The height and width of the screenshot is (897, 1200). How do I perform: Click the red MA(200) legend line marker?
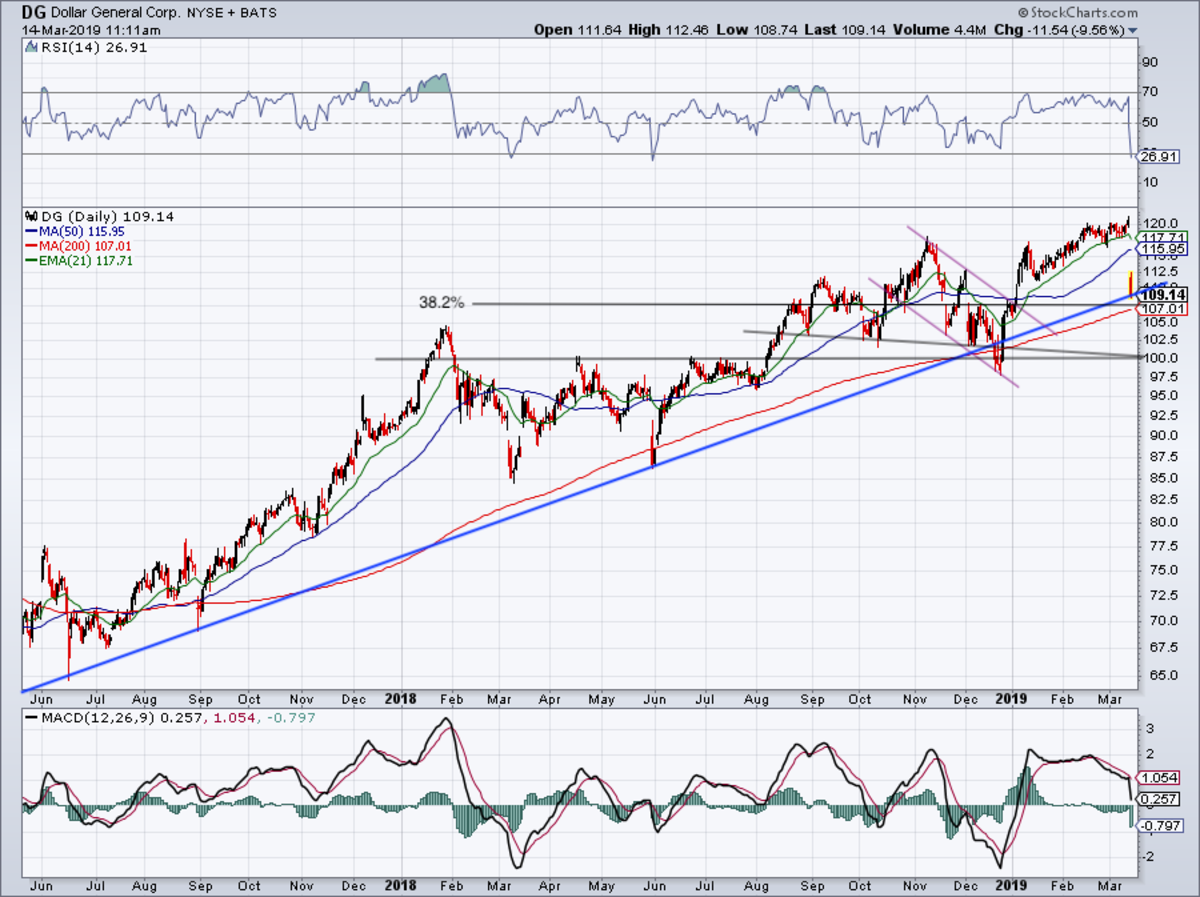(x=30, y=244)
